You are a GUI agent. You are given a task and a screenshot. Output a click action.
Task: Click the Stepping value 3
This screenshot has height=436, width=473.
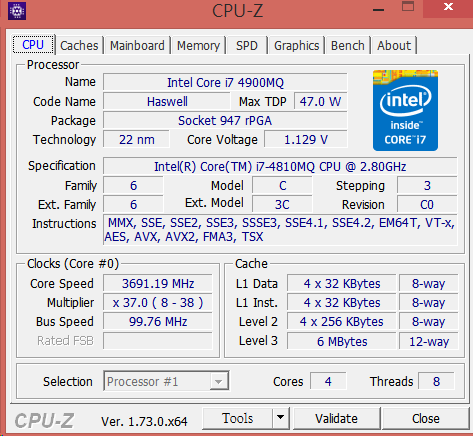click(x=427, y=185)
